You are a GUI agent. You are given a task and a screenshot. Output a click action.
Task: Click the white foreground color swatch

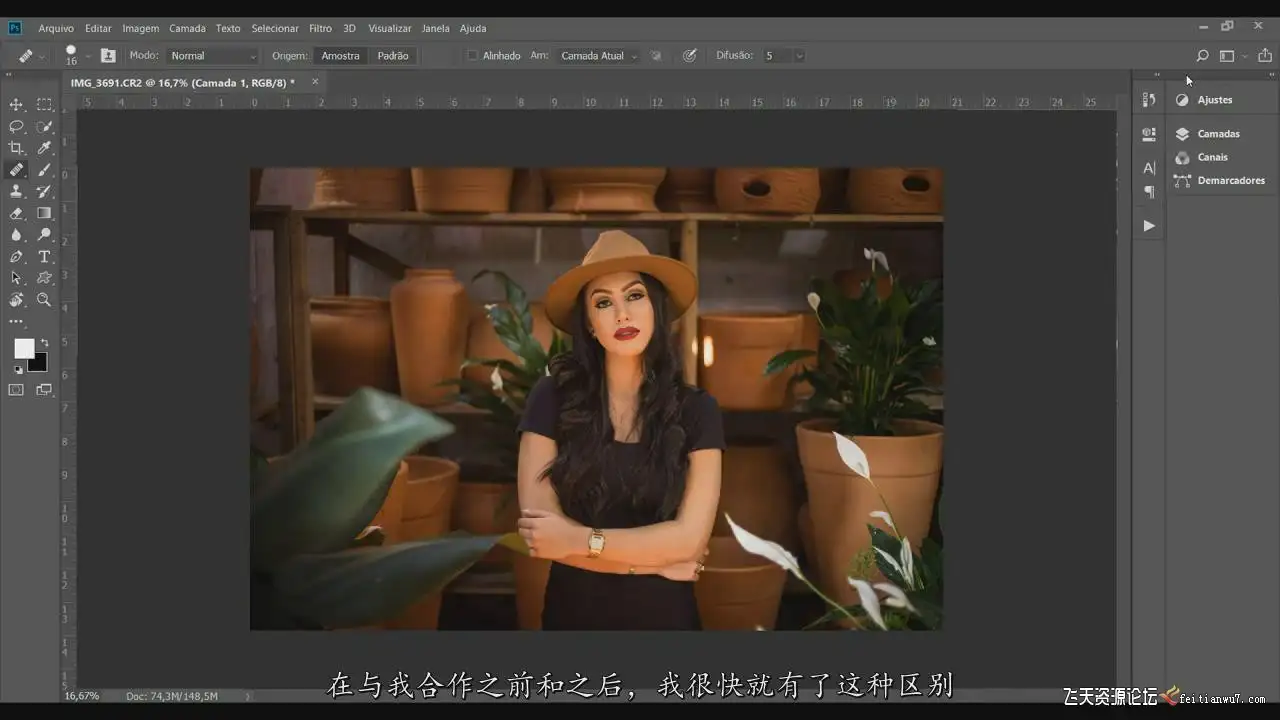click(x=23, y=348)
